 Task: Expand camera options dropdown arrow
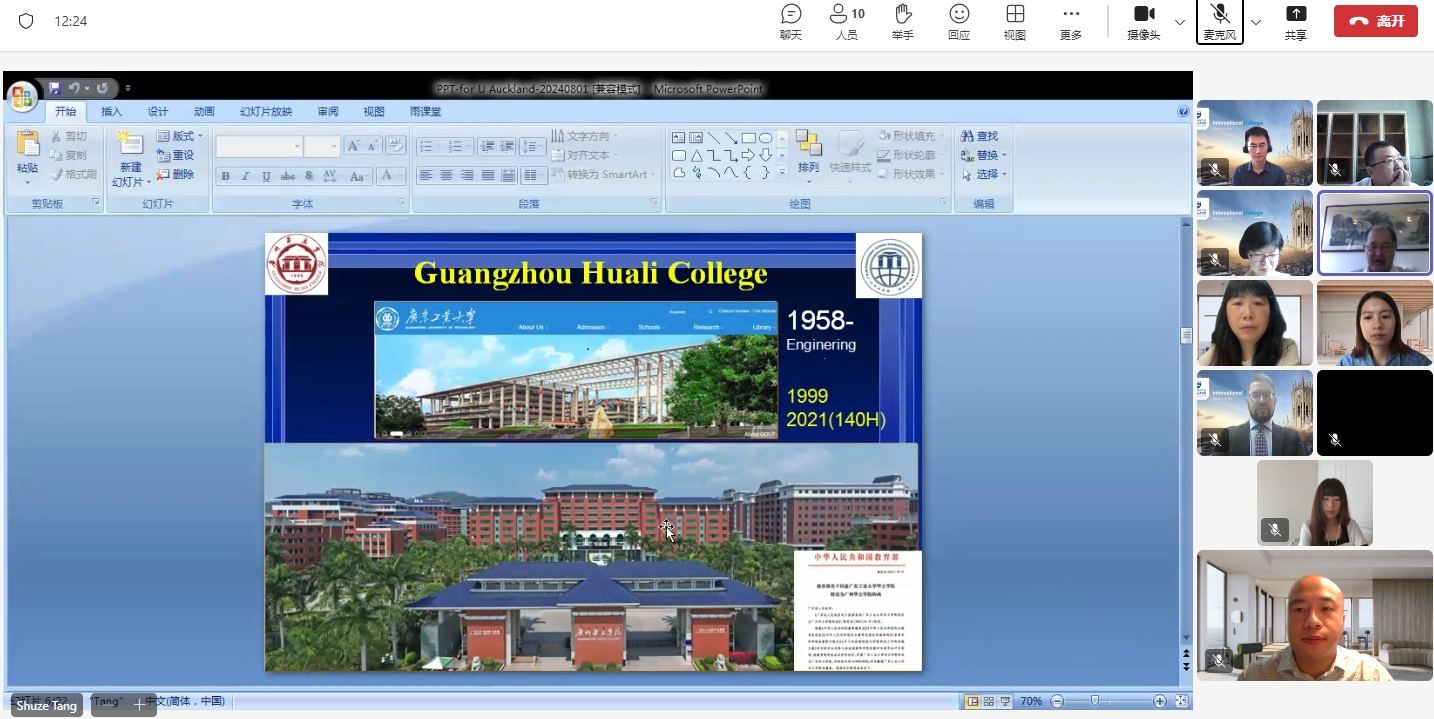pyautogui.click(x=1180, y=22)
